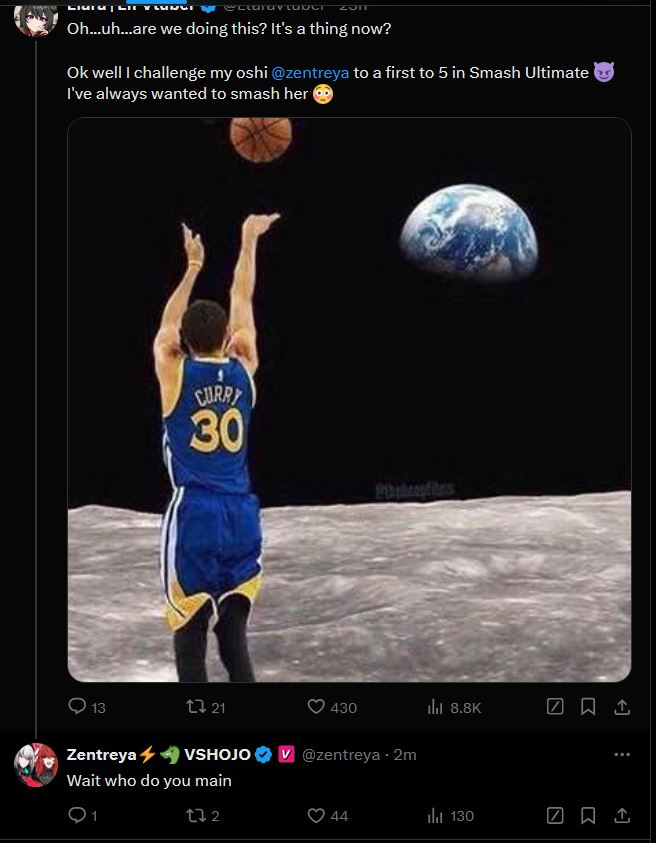Open Zentreya's profile avatar
Viewport: 656px width, 843px height.
point(35,764)
